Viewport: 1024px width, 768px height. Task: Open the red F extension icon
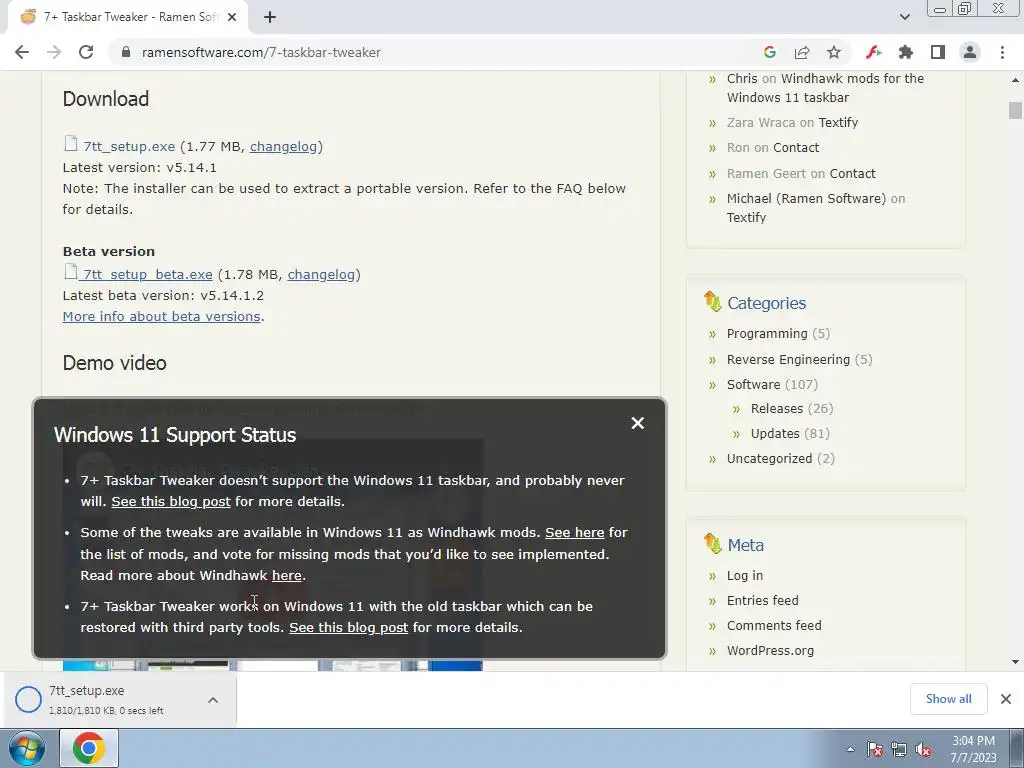[873, 52]
